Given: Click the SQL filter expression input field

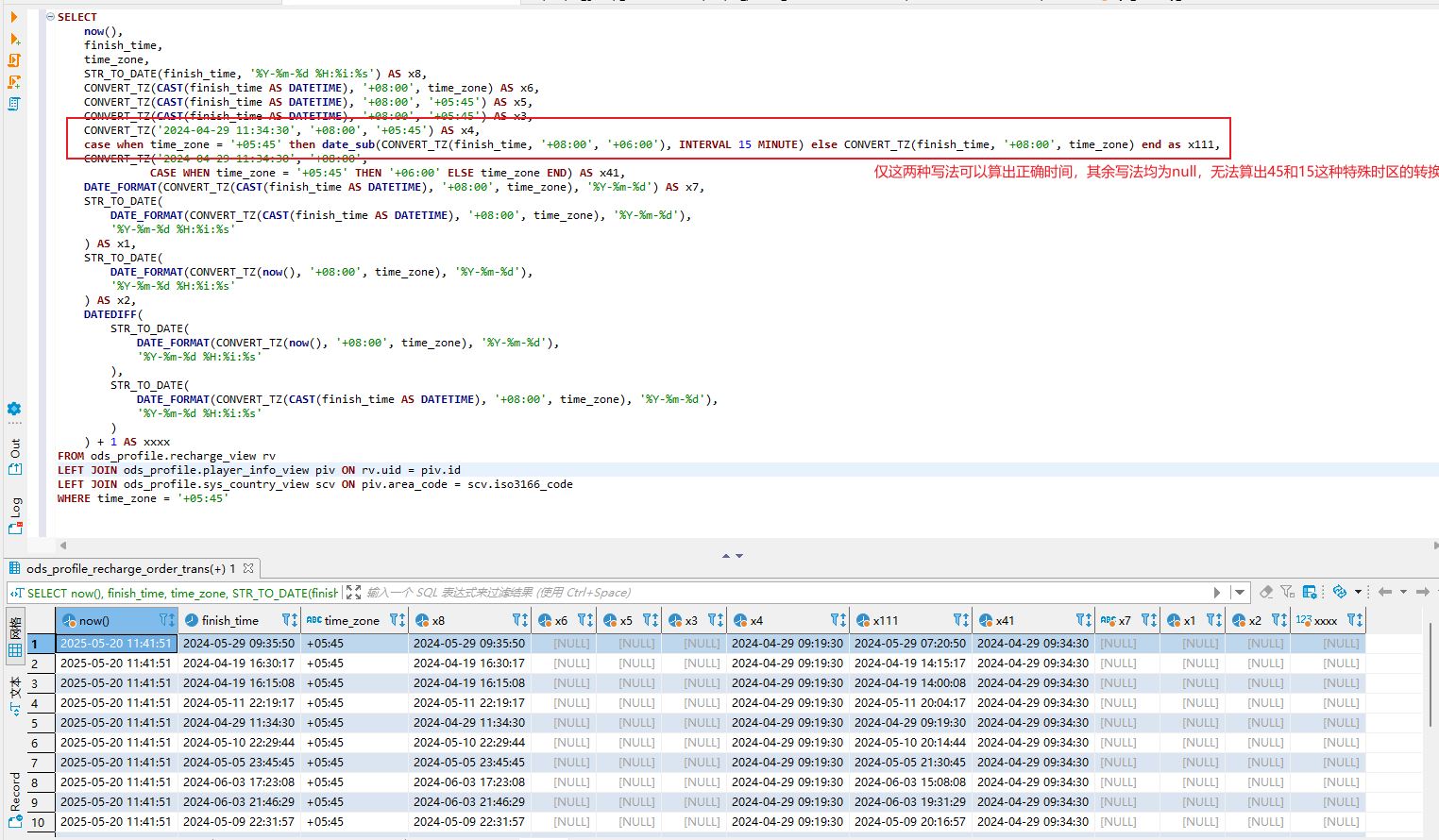Looking at the screenshot, I should coord(788,593).
